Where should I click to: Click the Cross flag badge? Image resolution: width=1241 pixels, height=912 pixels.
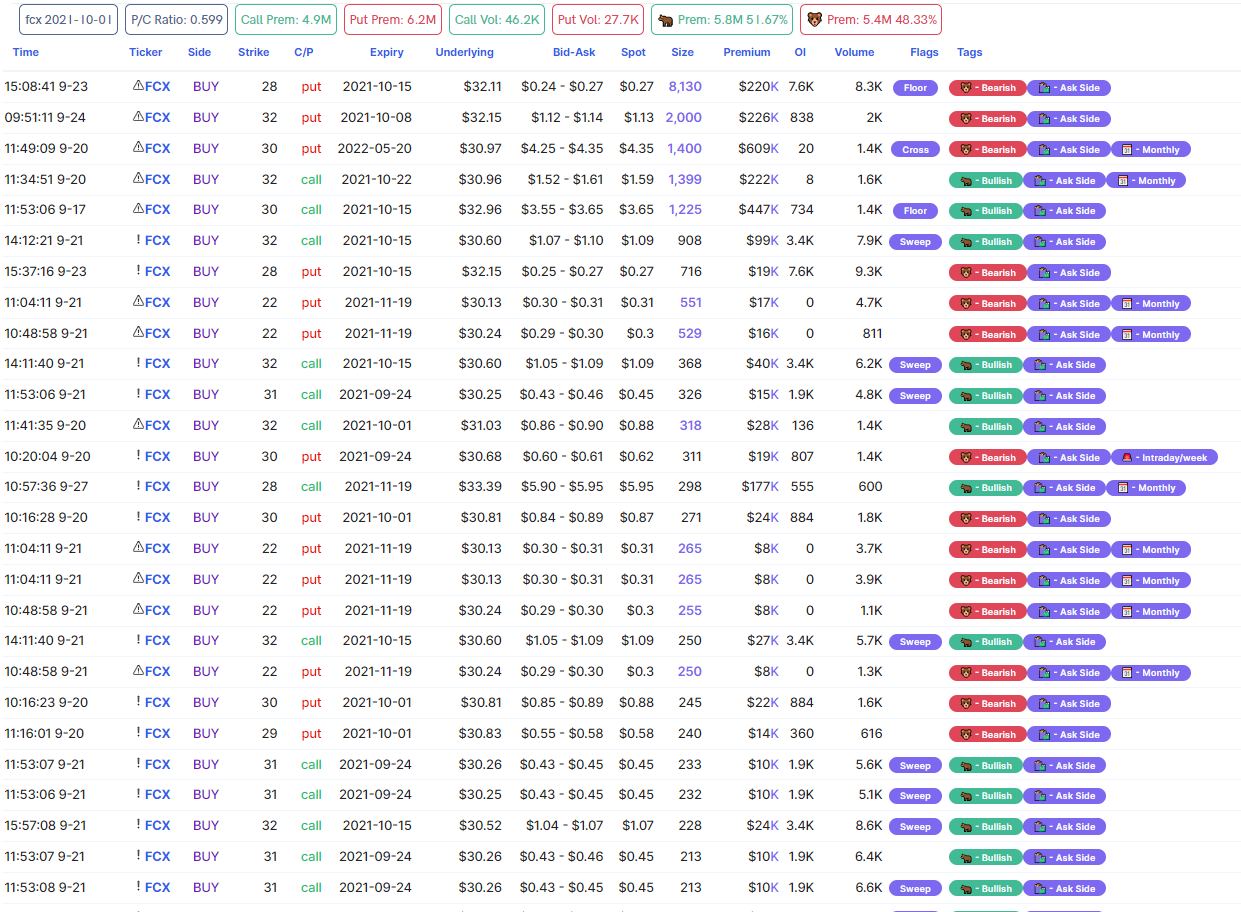[915, 148]
